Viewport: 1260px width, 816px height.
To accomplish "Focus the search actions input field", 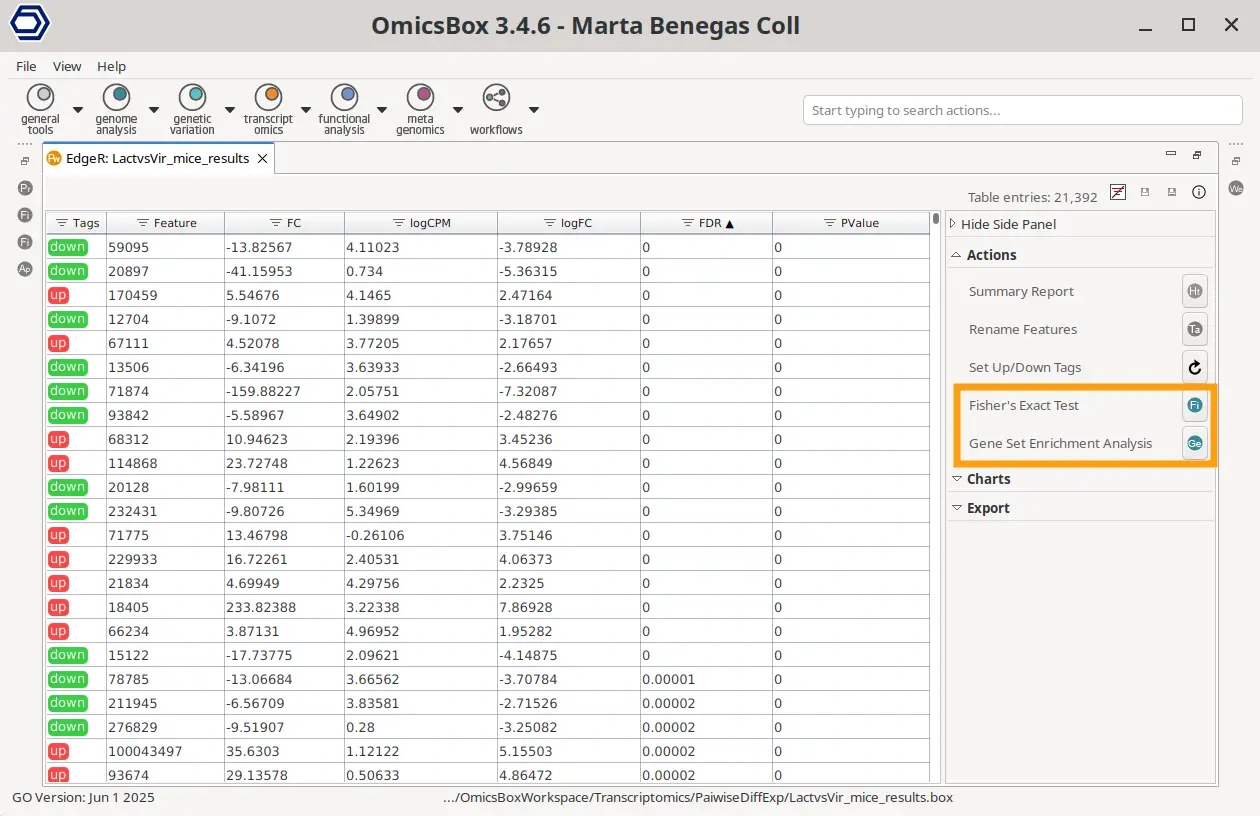I will coord(1022,110).
